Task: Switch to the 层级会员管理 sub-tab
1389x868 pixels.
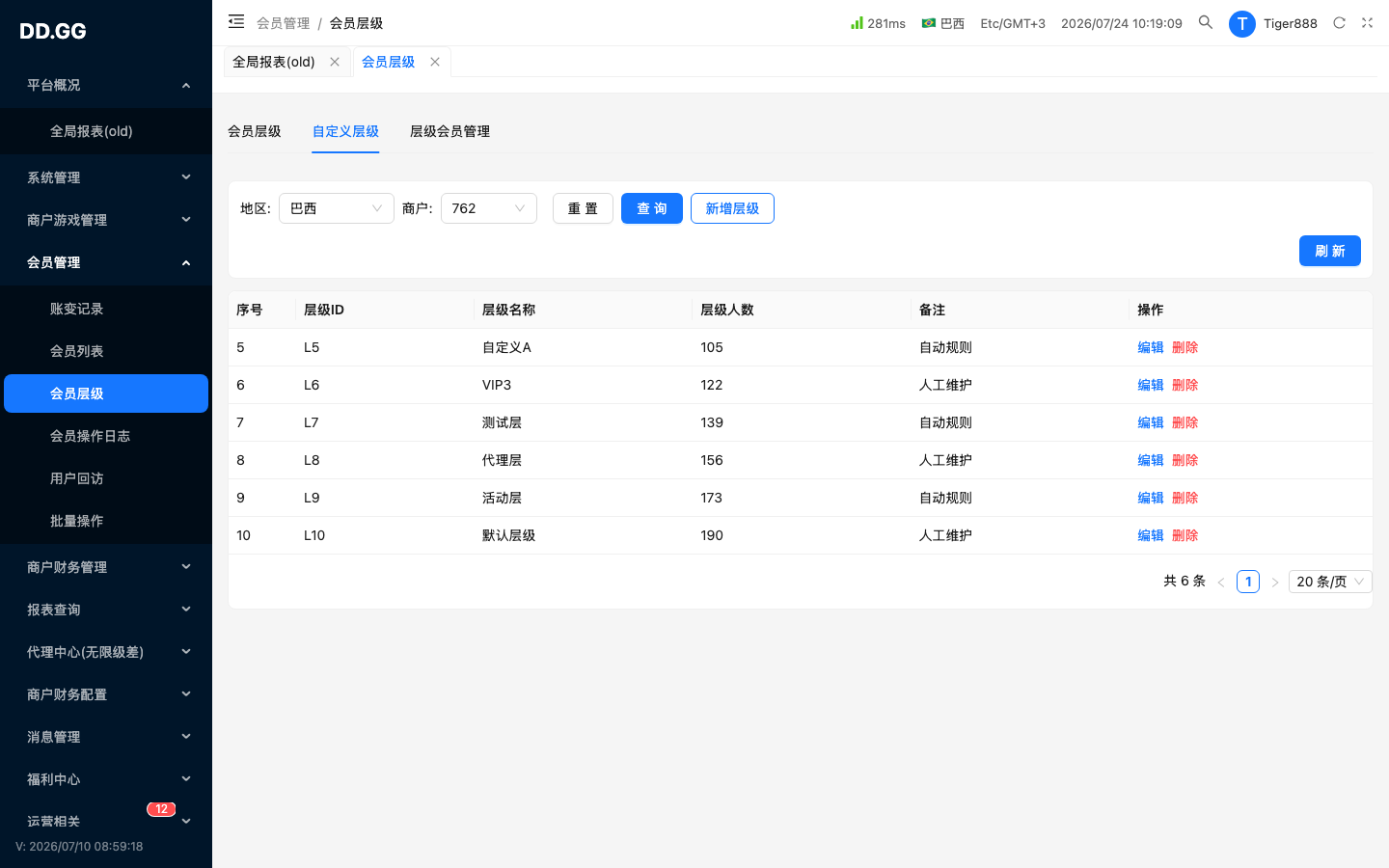Action: click(449, 131)
